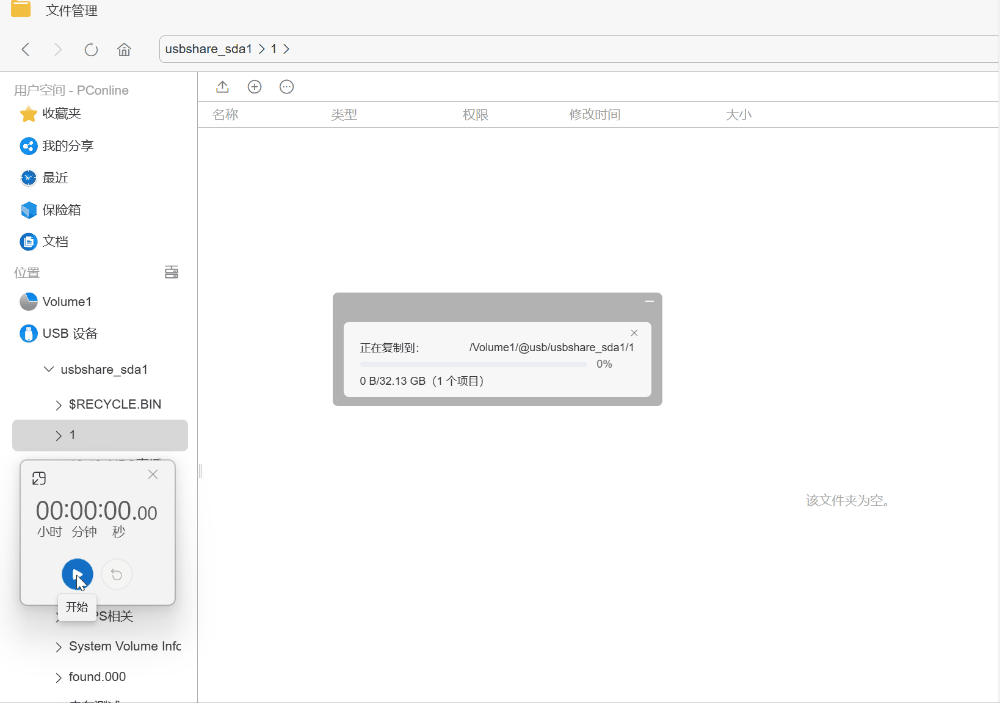This screenshot has width=1000, height=703.
Task: Collapse the usbshare_sda1 tree node
Action: coord(49,369)
